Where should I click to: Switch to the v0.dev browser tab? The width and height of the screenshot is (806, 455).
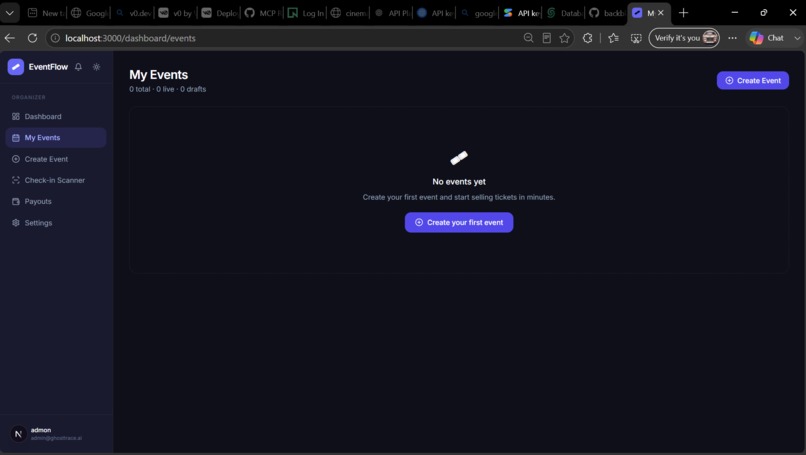click(x=133, y=13)
